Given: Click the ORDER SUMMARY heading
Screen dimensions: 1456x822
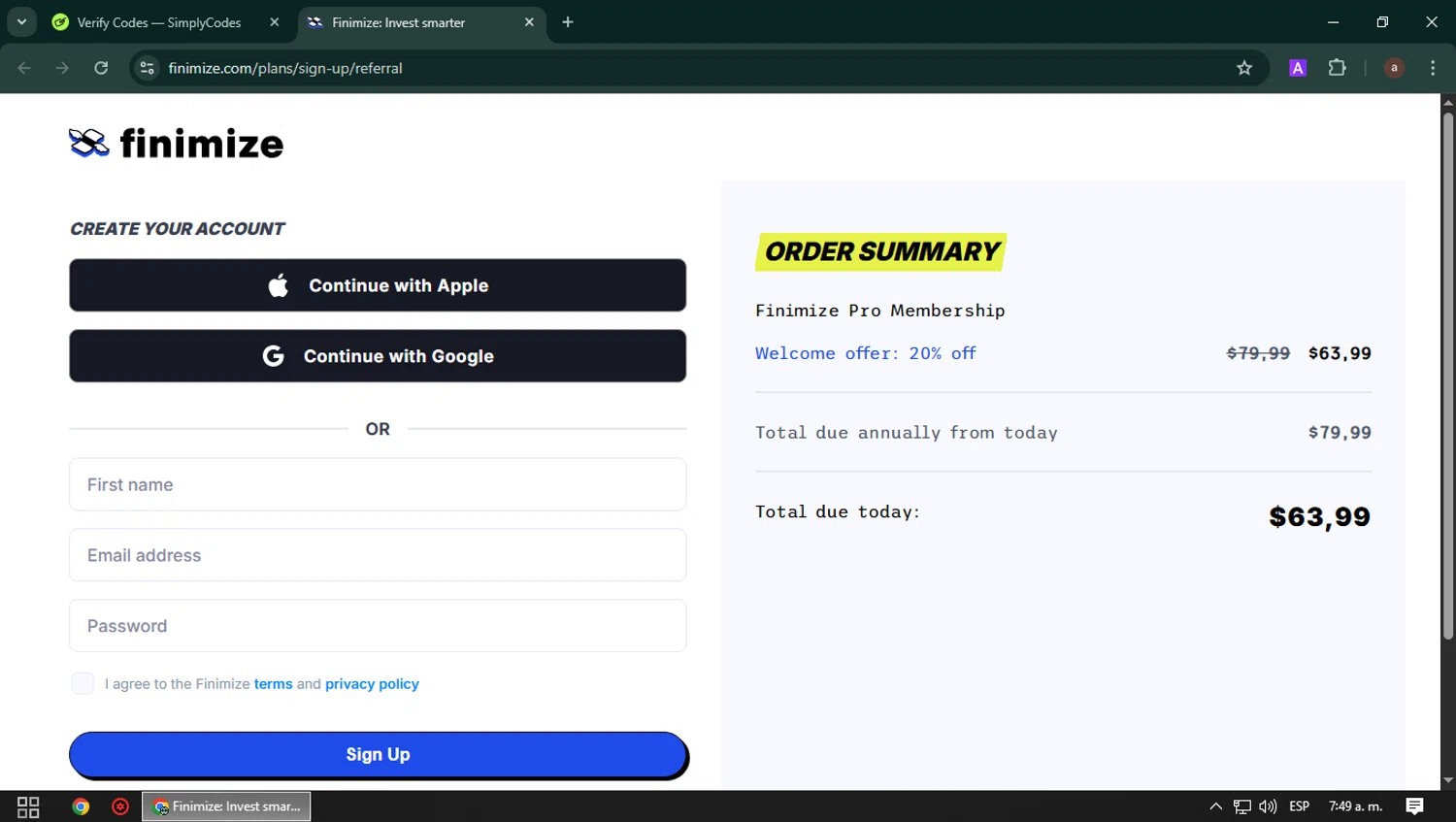Looking at the screenshot, I should [881, 252].
